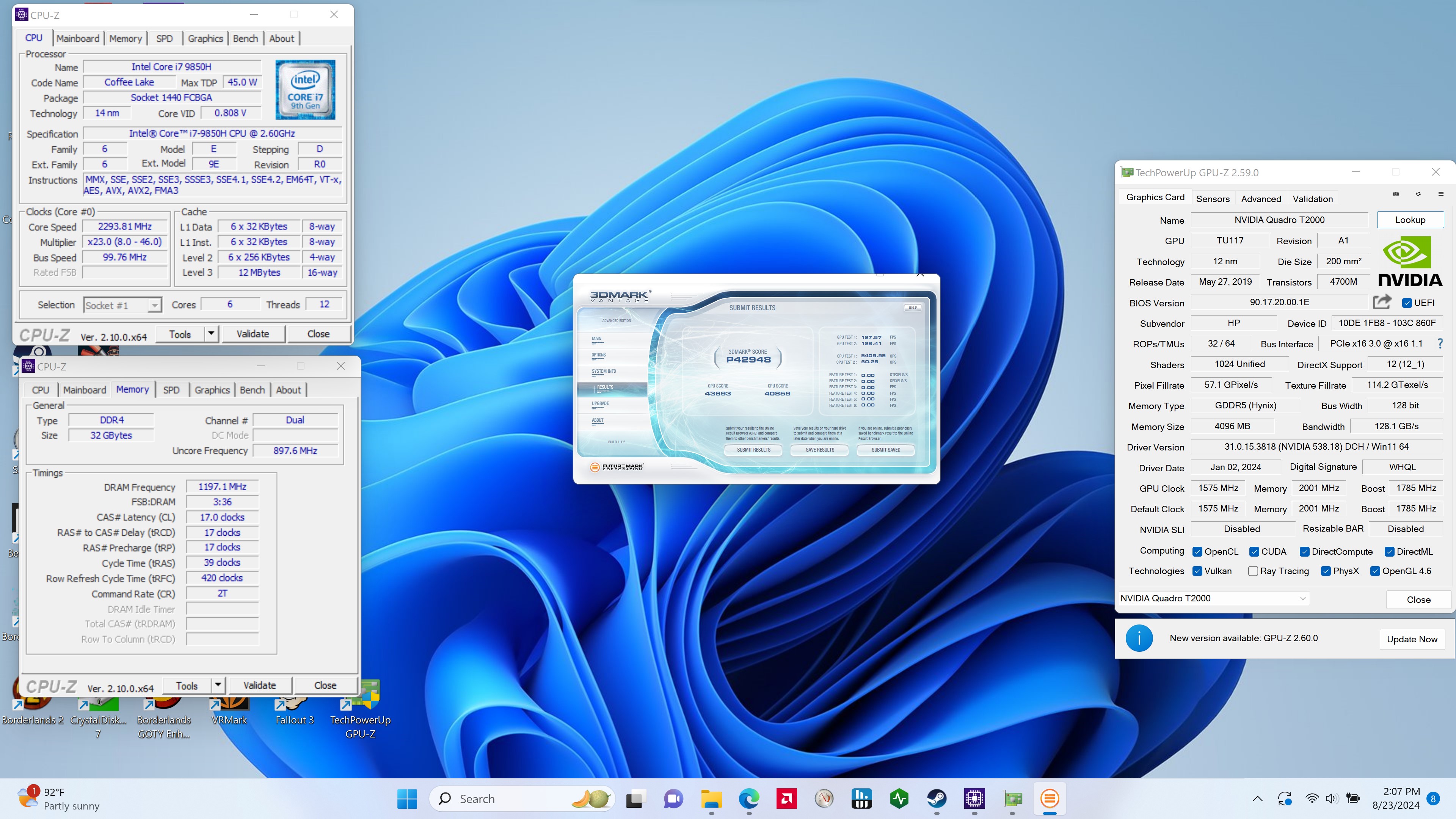This screenshot has height=819, width=1456.
Task: Toggle the CUDA checkbox
Action: point(1254,552)
